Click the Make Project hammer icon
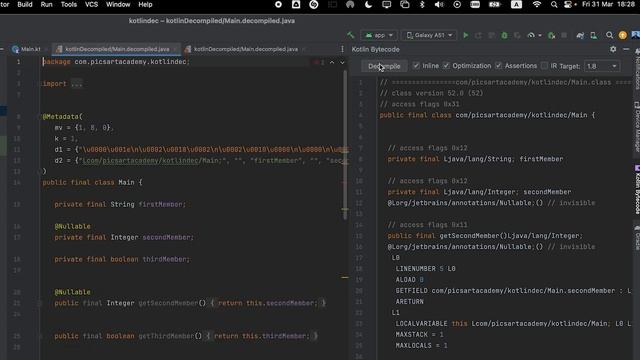Viewport: 640px width, 360px height. point(351,36)
